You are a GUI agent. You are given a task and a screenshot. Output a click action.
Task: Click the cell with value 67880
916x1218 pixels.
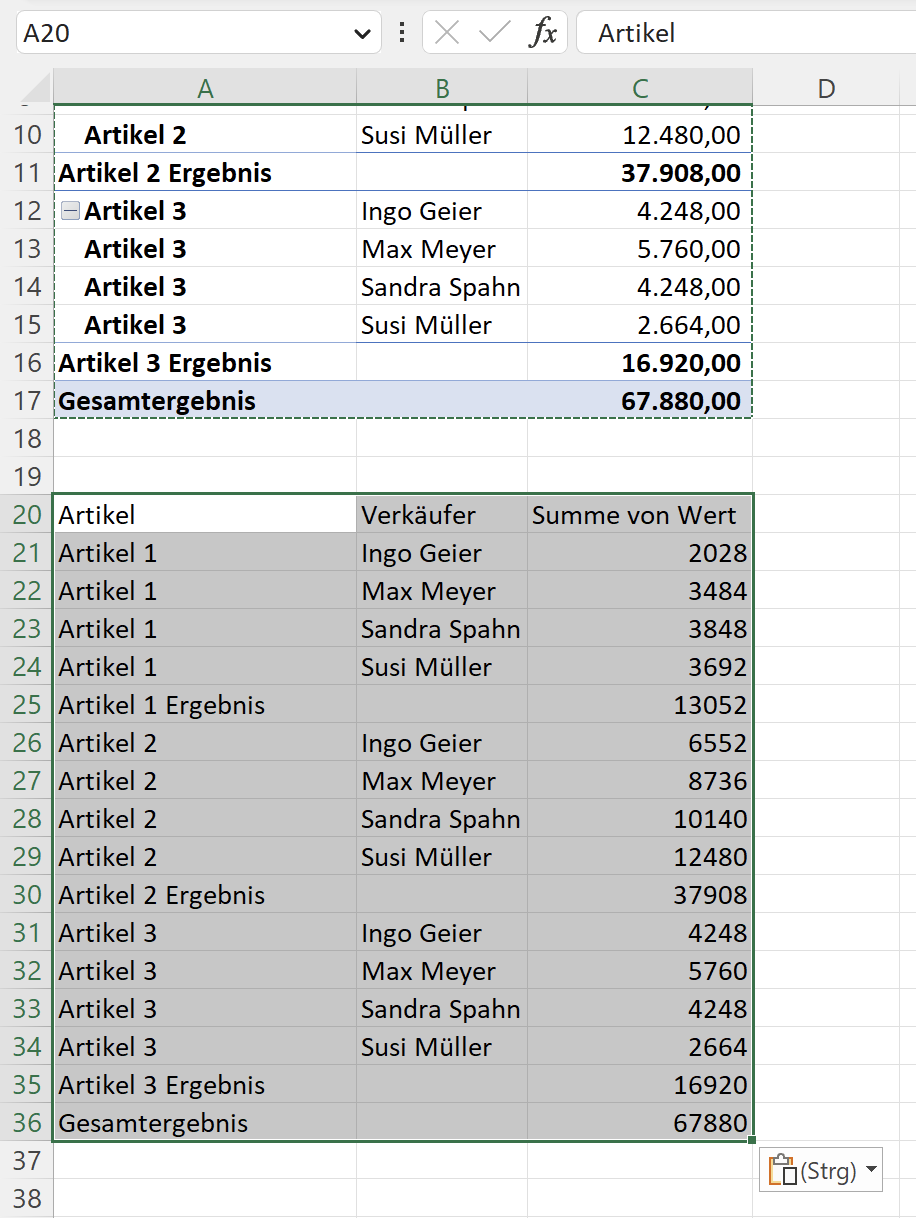point(640,1123)
